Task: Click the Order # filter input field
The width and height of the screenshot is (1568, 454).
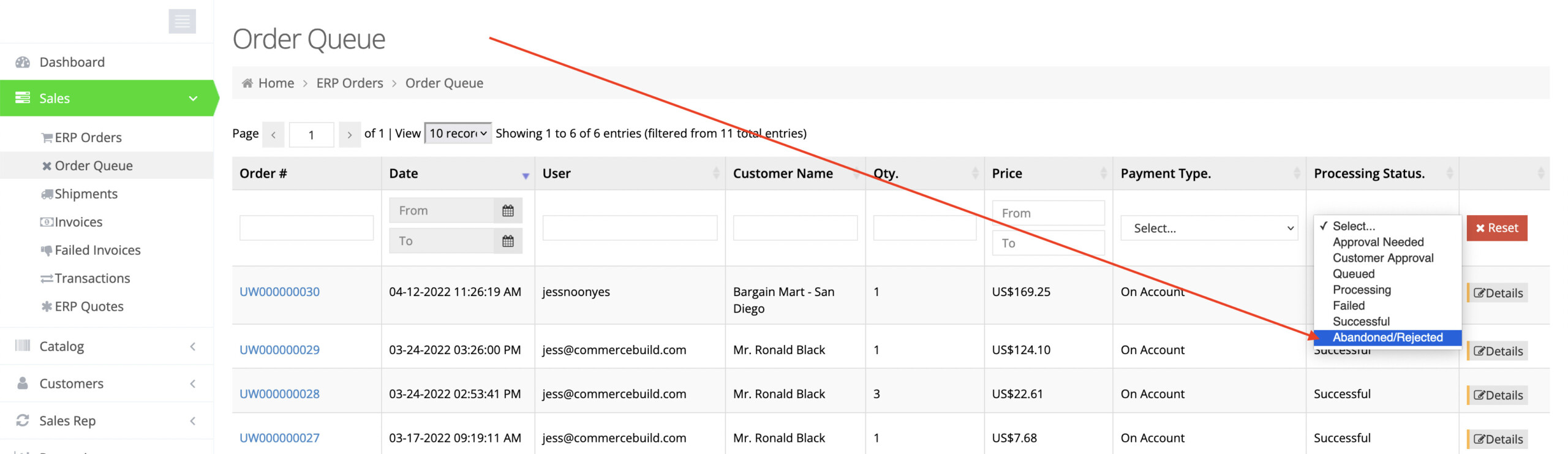Action: click(306, 229)
